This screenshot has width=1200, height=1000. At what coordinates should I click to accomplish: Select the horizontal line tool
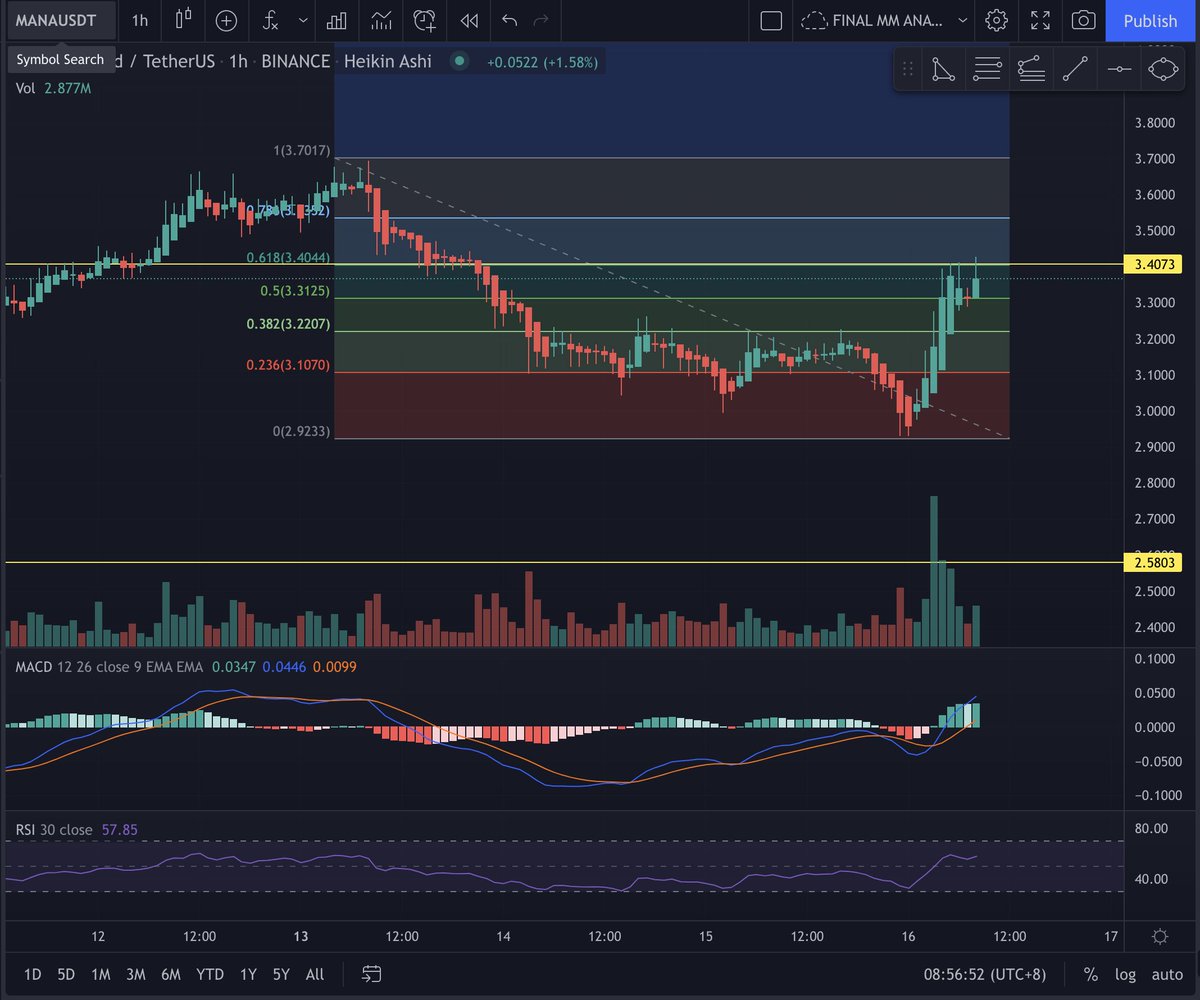[1119, 69]
